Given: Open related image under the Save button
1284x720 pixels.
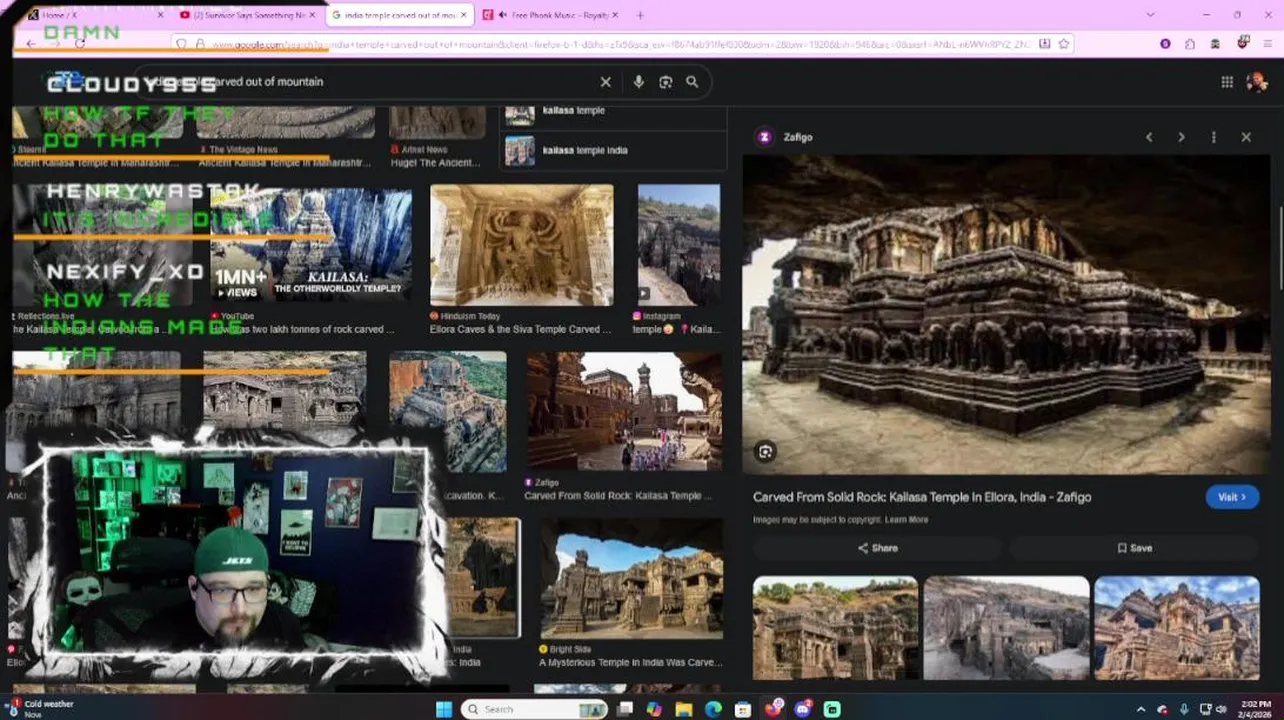Looking at the screenshot, I should click(1177, 628).
